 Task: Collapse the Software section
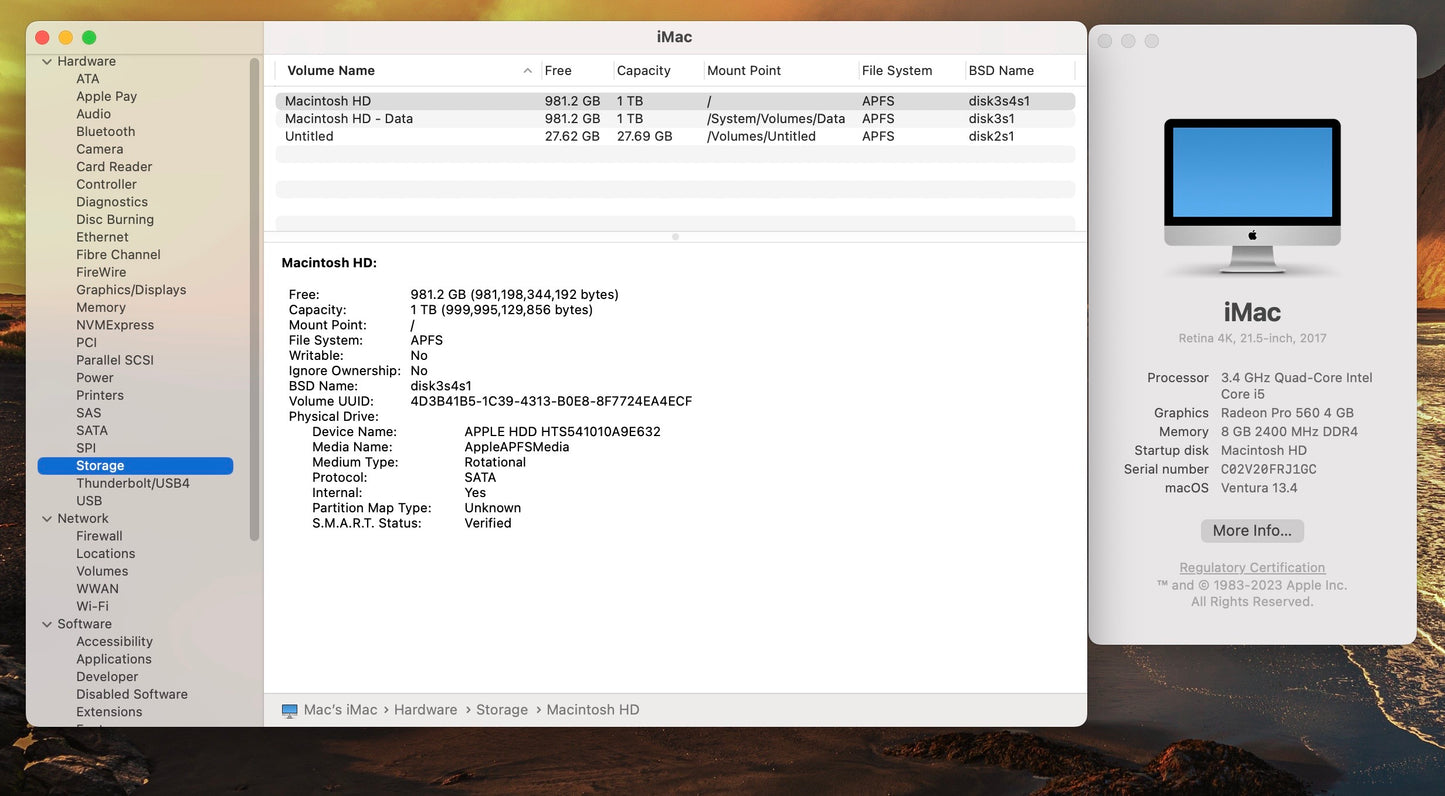(47, 623)
